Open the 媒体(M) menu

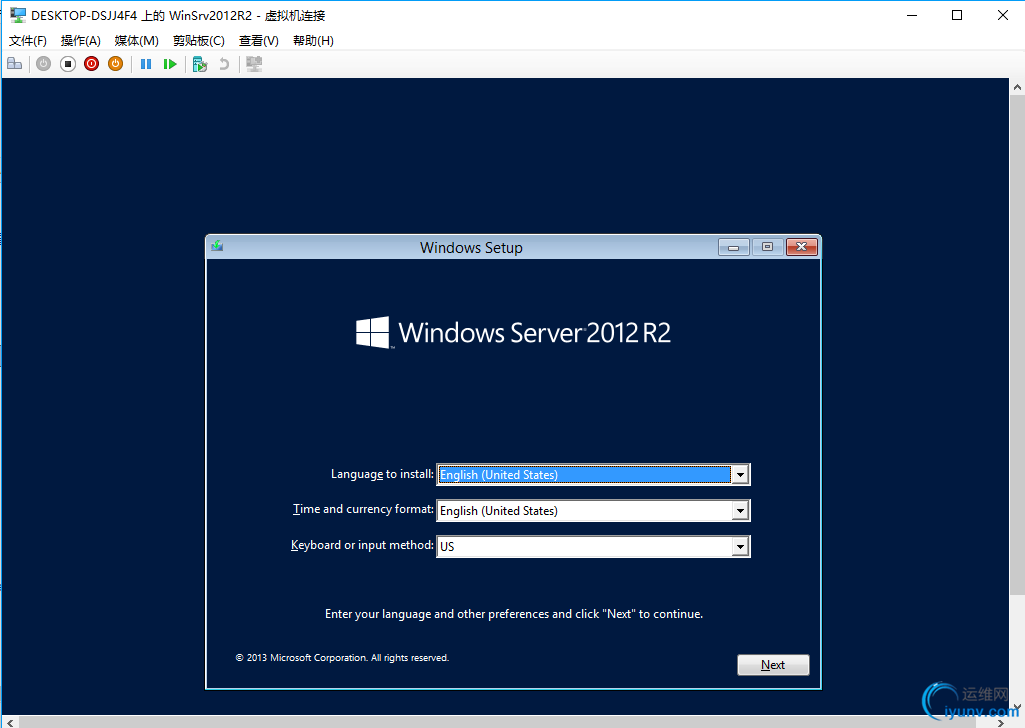click(x=136, y=41)
